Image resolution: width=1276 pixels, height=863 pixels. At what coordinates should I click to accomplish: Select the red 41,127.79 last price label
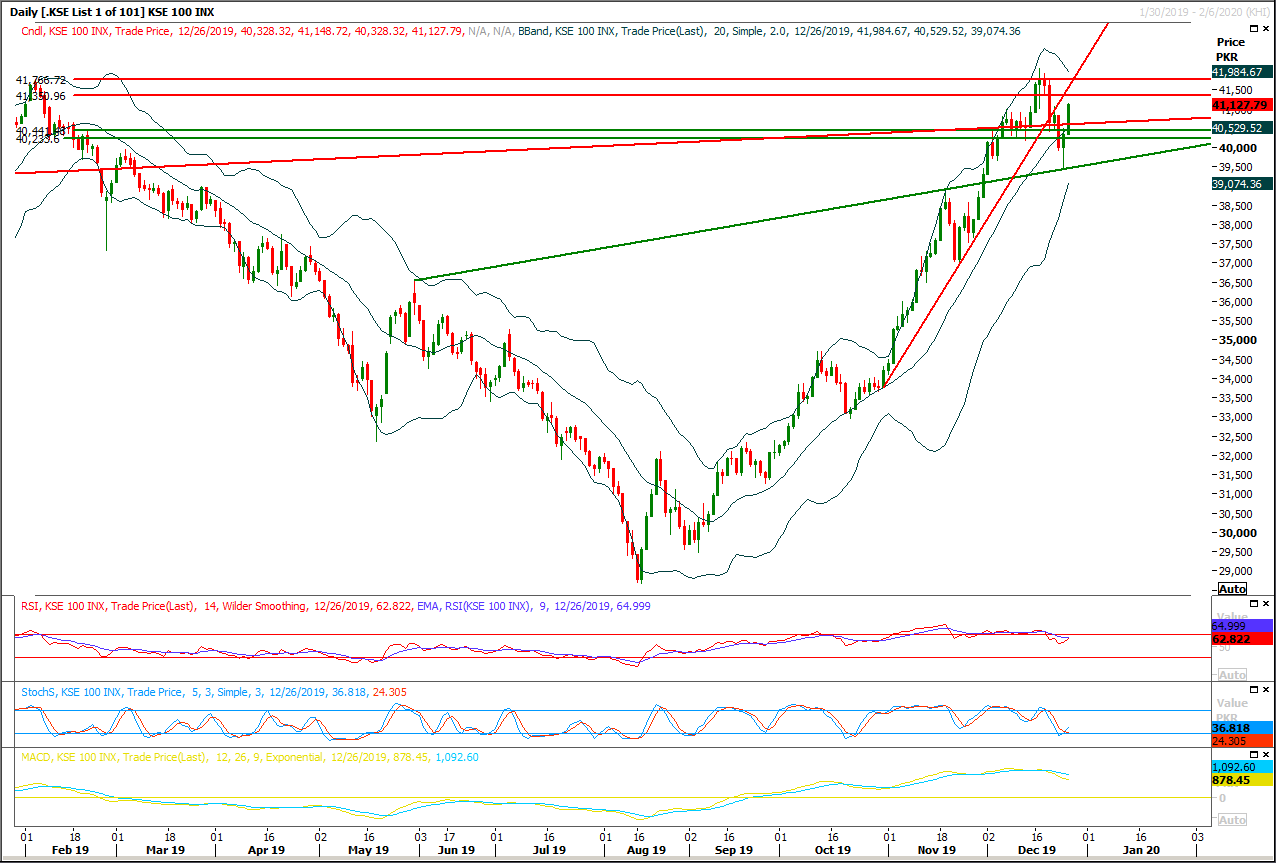click(x=1240, y=104)
